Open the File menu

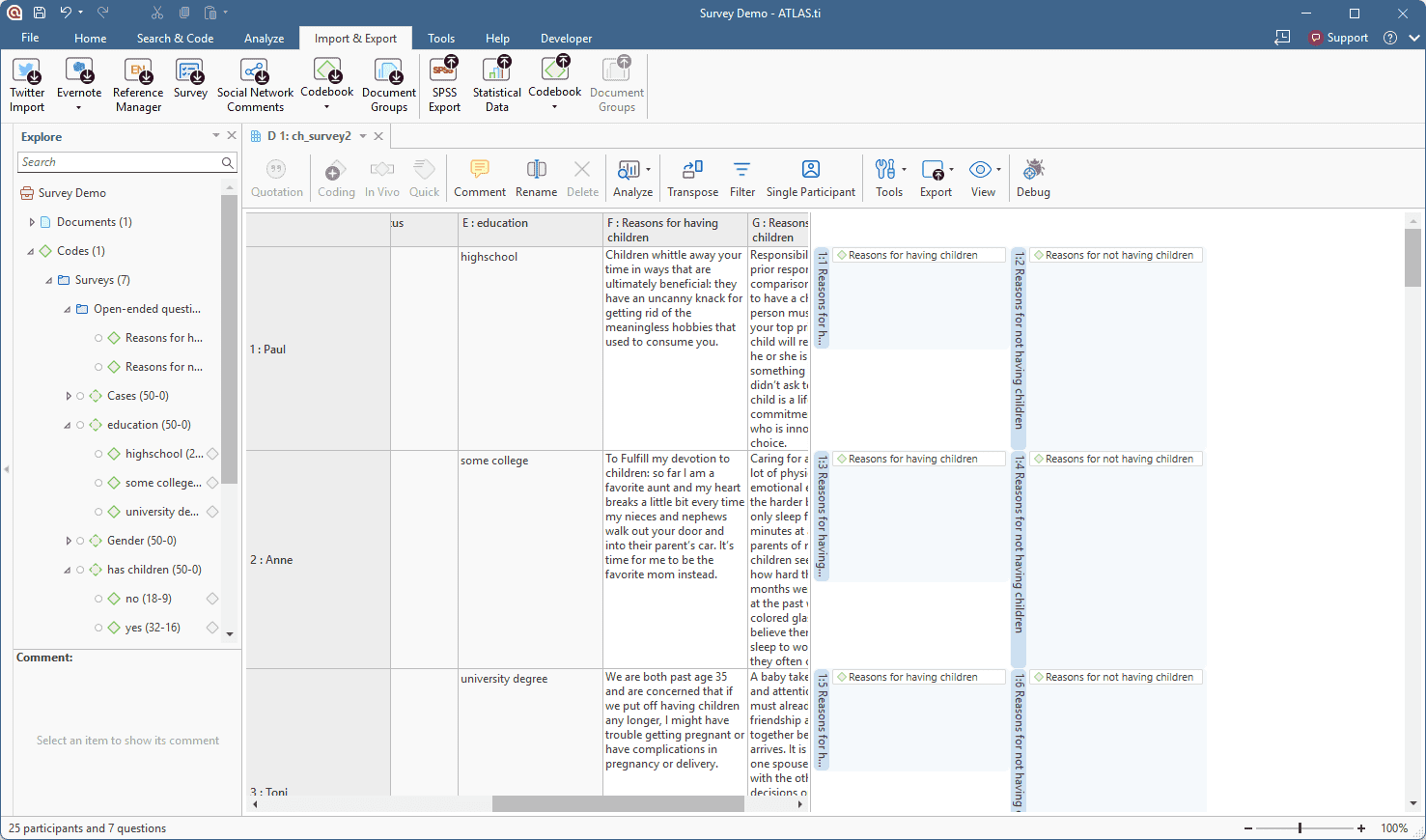[30, 38]
